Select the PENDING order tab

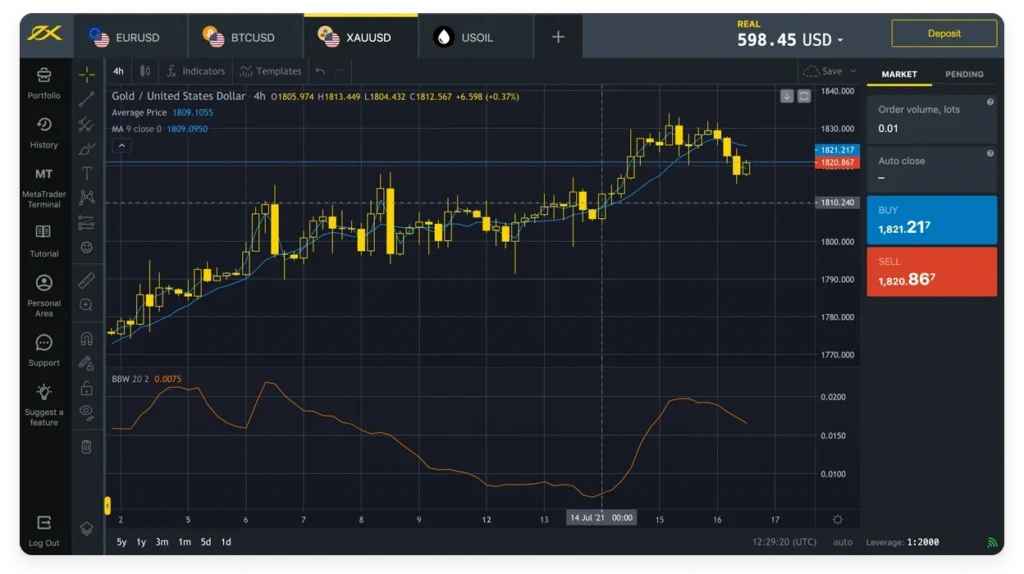pyautogui.click(x=964, y=74)
